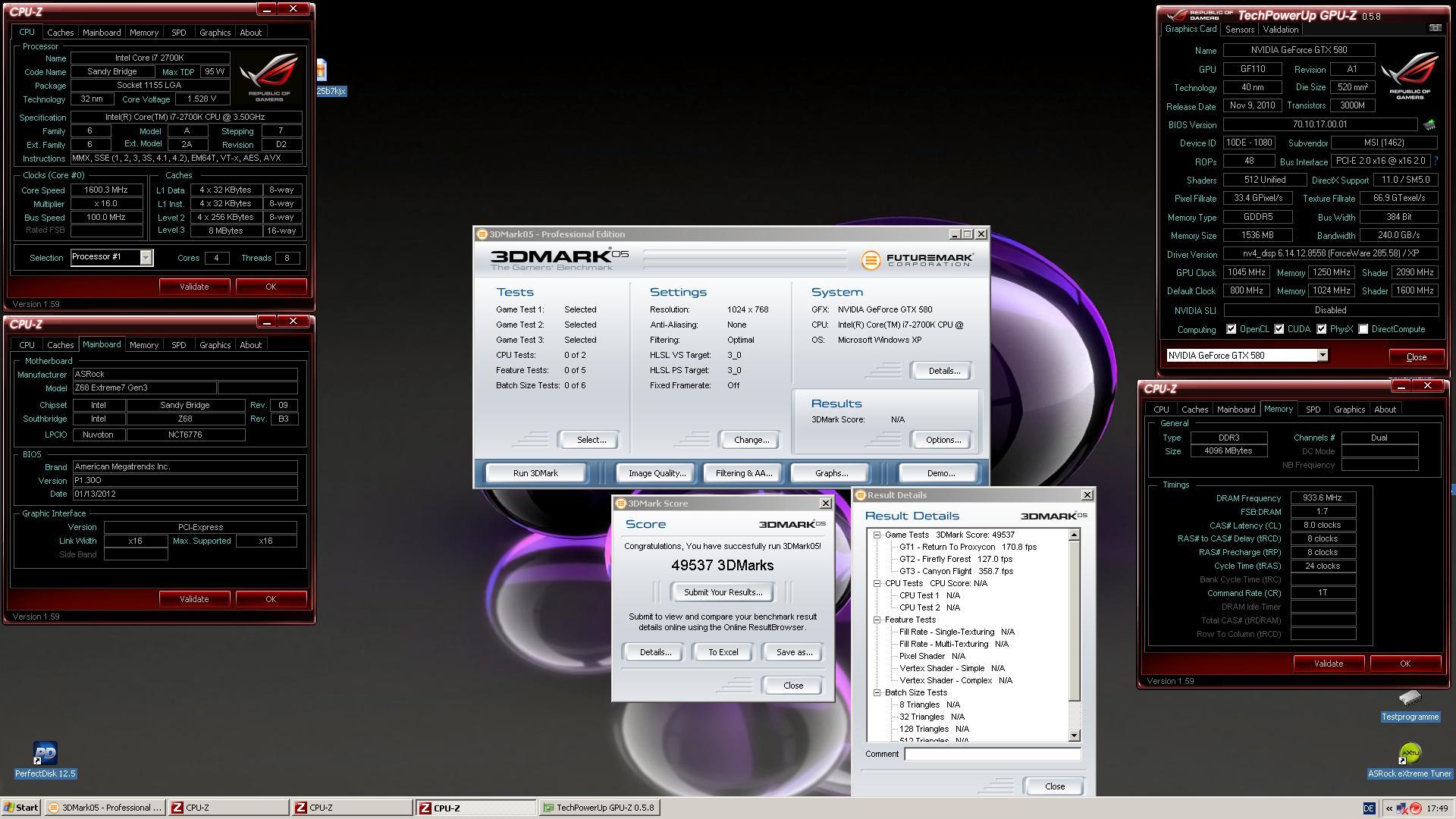Click 3DMark Score dialog title icon

point(621,504)
